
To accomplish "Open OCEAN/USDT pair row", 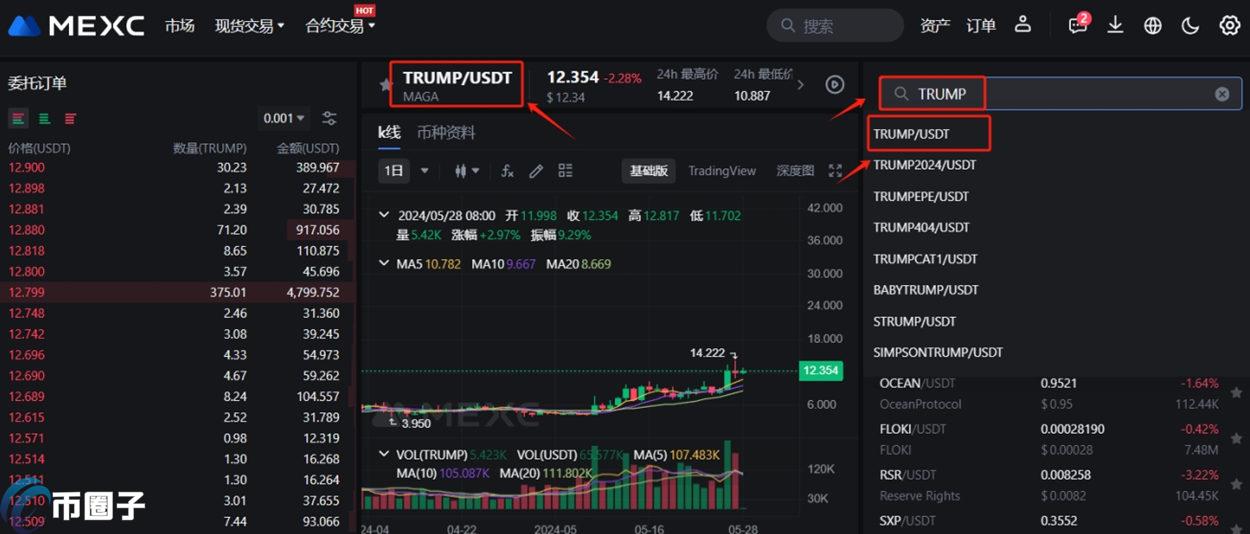I will pyautogui.click(x=1055, y=393).
